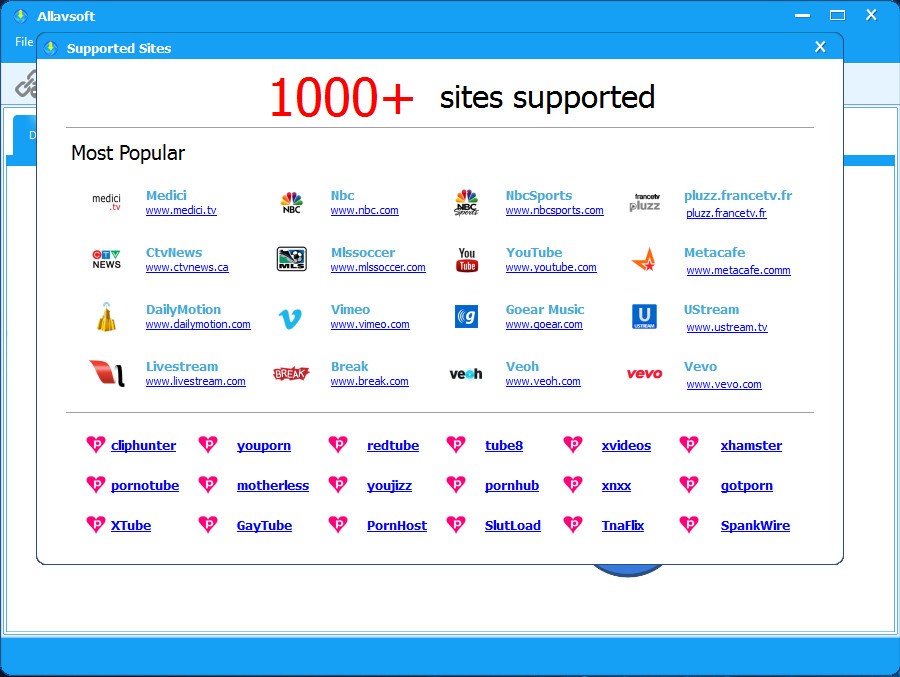
Task: Click the Goear Music logo icon
Action: coord(467,316)
